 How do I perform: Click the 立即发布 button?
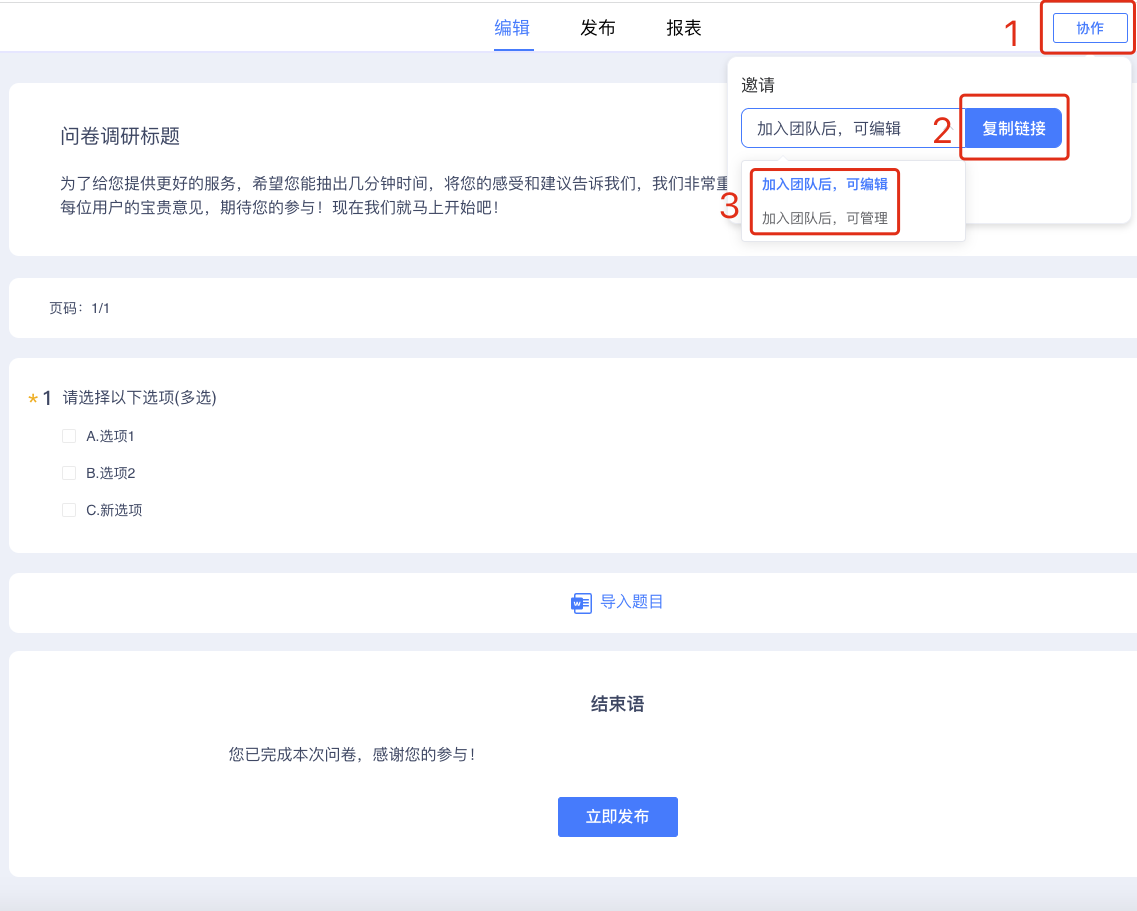click(x=618, y=817)
